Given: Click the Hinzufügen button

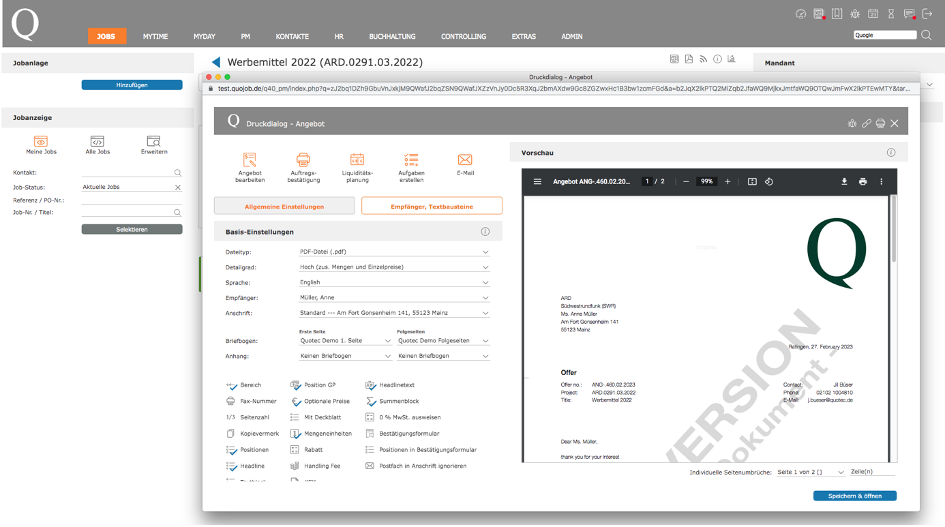Looking at the screenshot, I should (x=132, y=85).
